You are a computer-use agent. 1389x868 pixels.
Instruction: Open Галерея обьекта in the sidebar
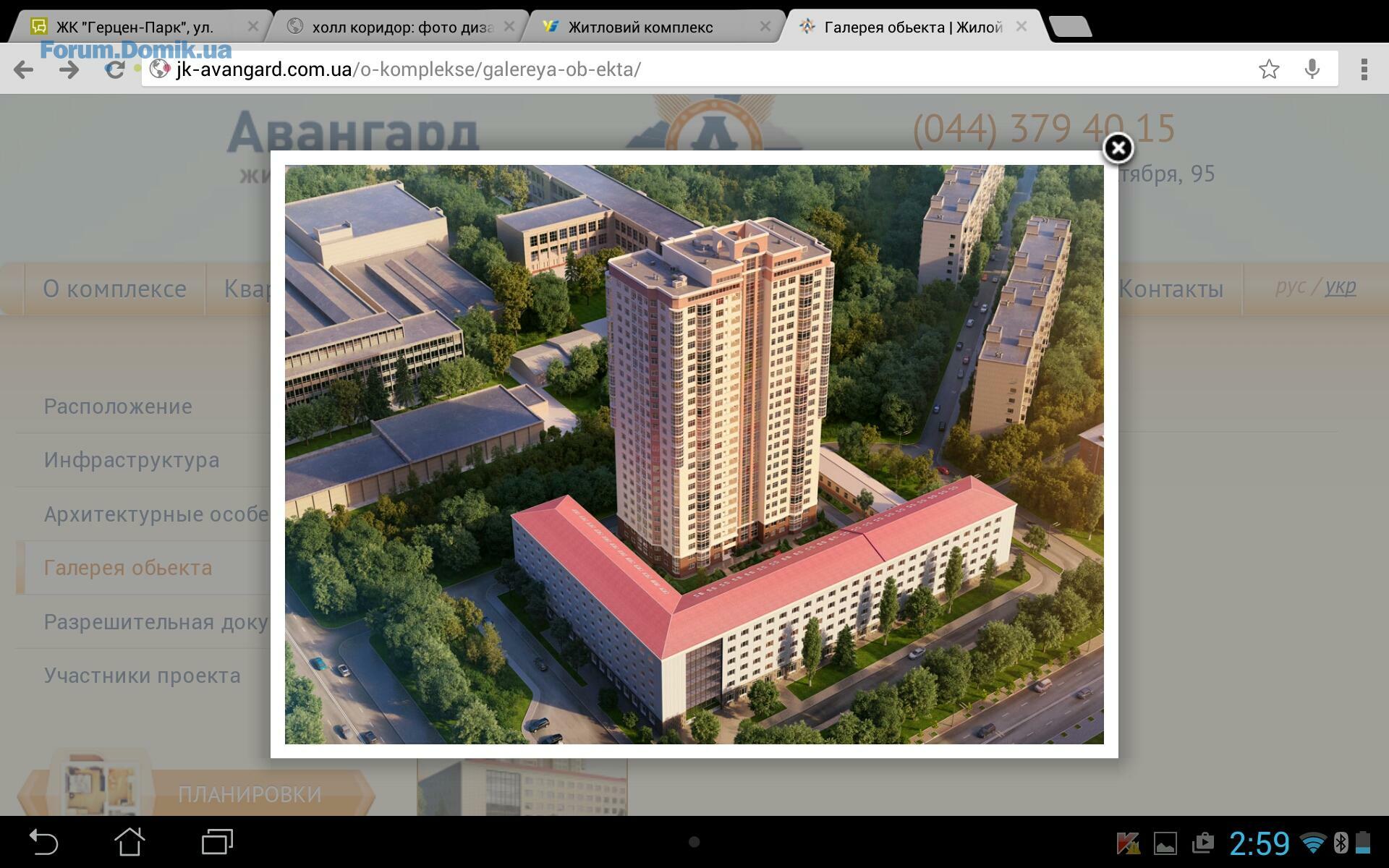click(127, 568)
